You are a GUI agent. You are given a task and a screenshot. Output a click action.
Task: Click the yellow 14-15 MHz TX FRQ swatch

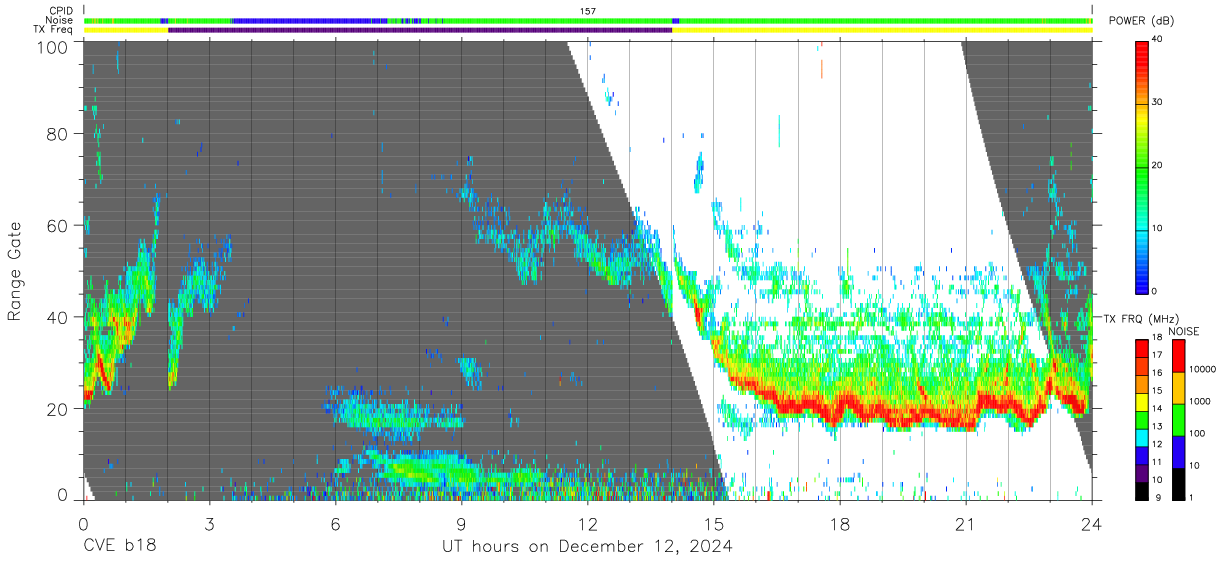[x=1142, y=401]
